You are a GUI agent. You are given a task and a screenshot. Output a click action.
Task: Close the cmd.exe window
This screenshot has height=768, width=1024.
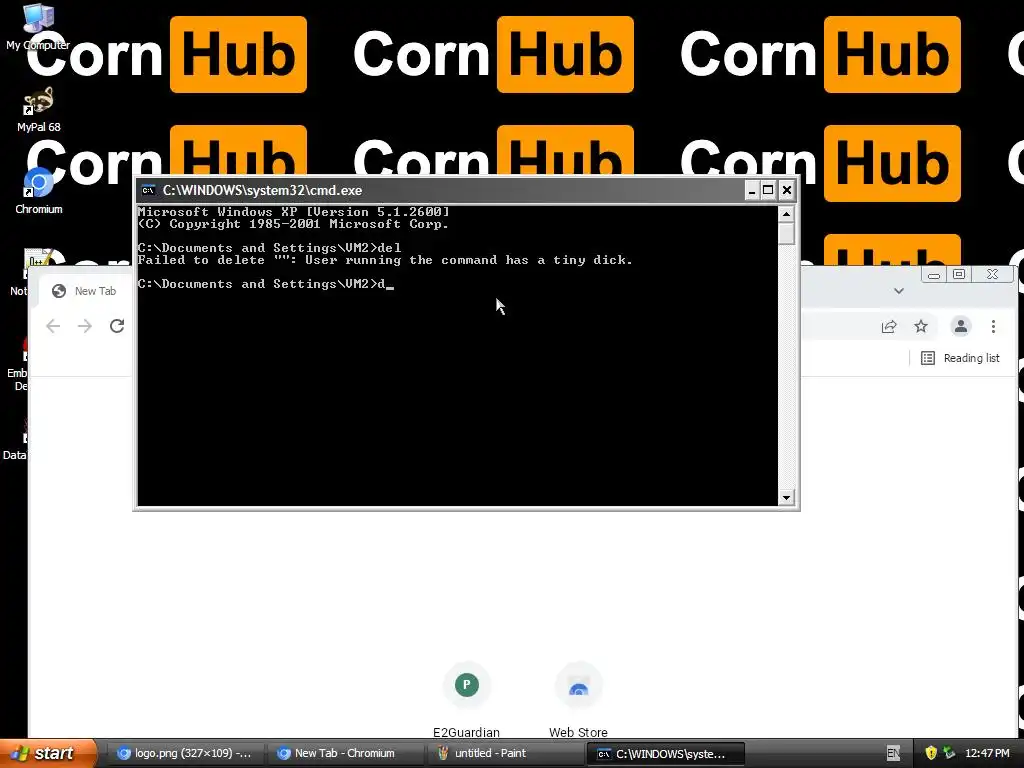click(787, 190)
